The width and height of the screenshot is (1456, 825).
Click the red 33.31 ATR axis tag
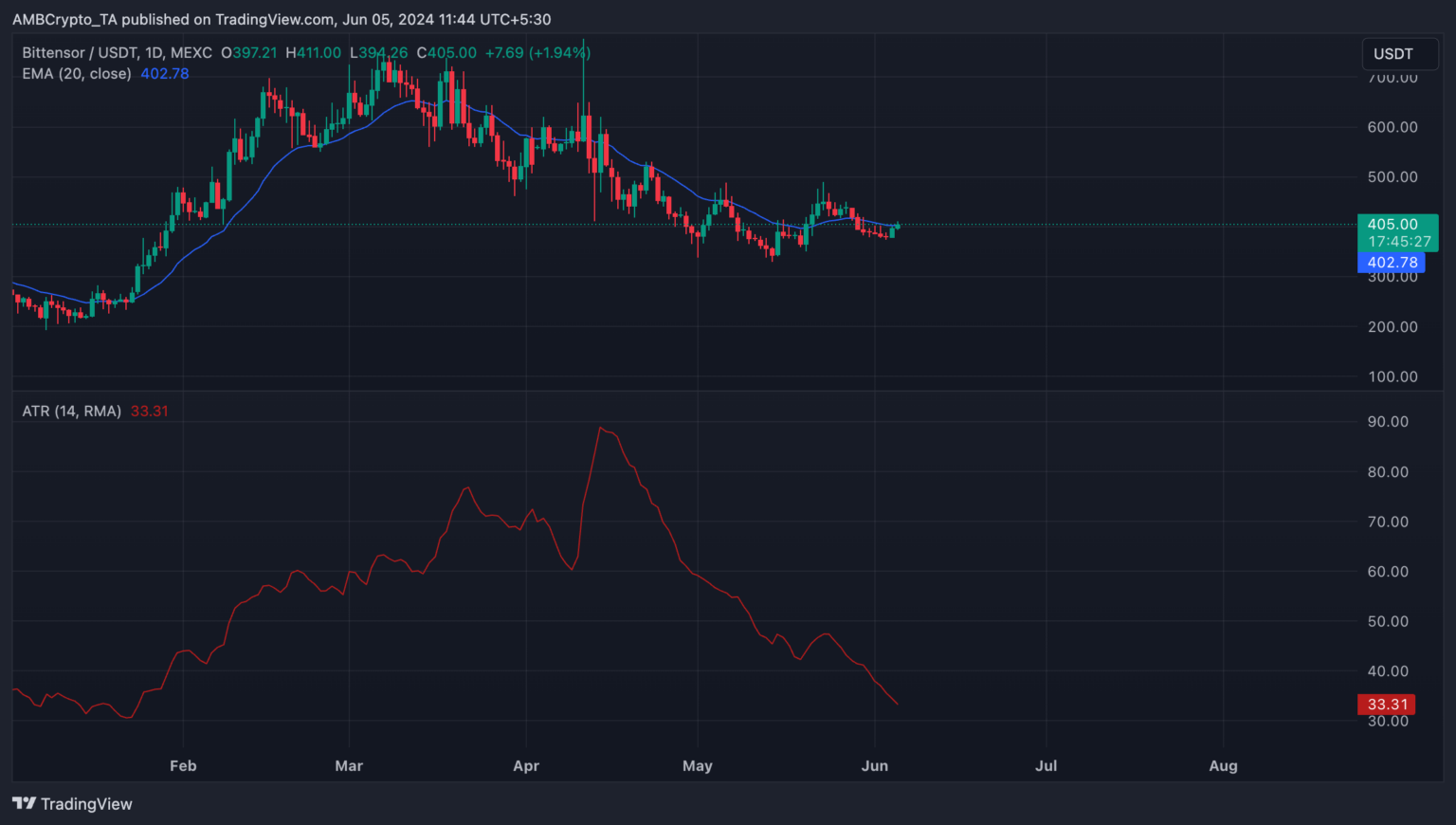coord(1387,705)
